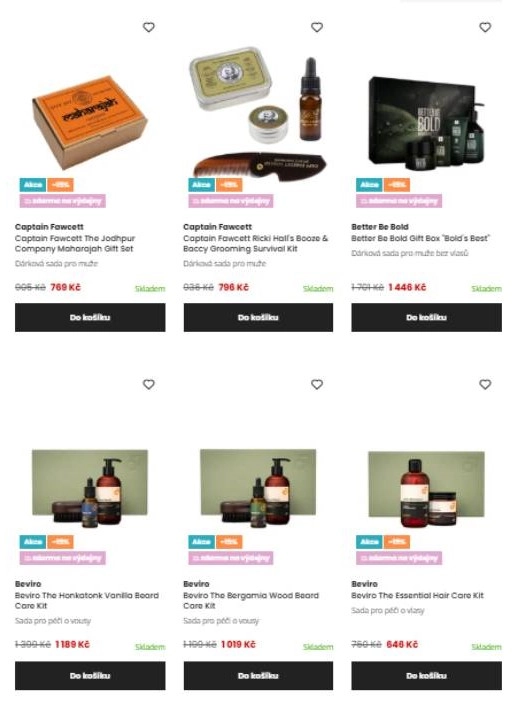Click Akce badge on Honkatonk Vanilla kit
The width and height of the screenshot is (518, 720).
(33, 542)
